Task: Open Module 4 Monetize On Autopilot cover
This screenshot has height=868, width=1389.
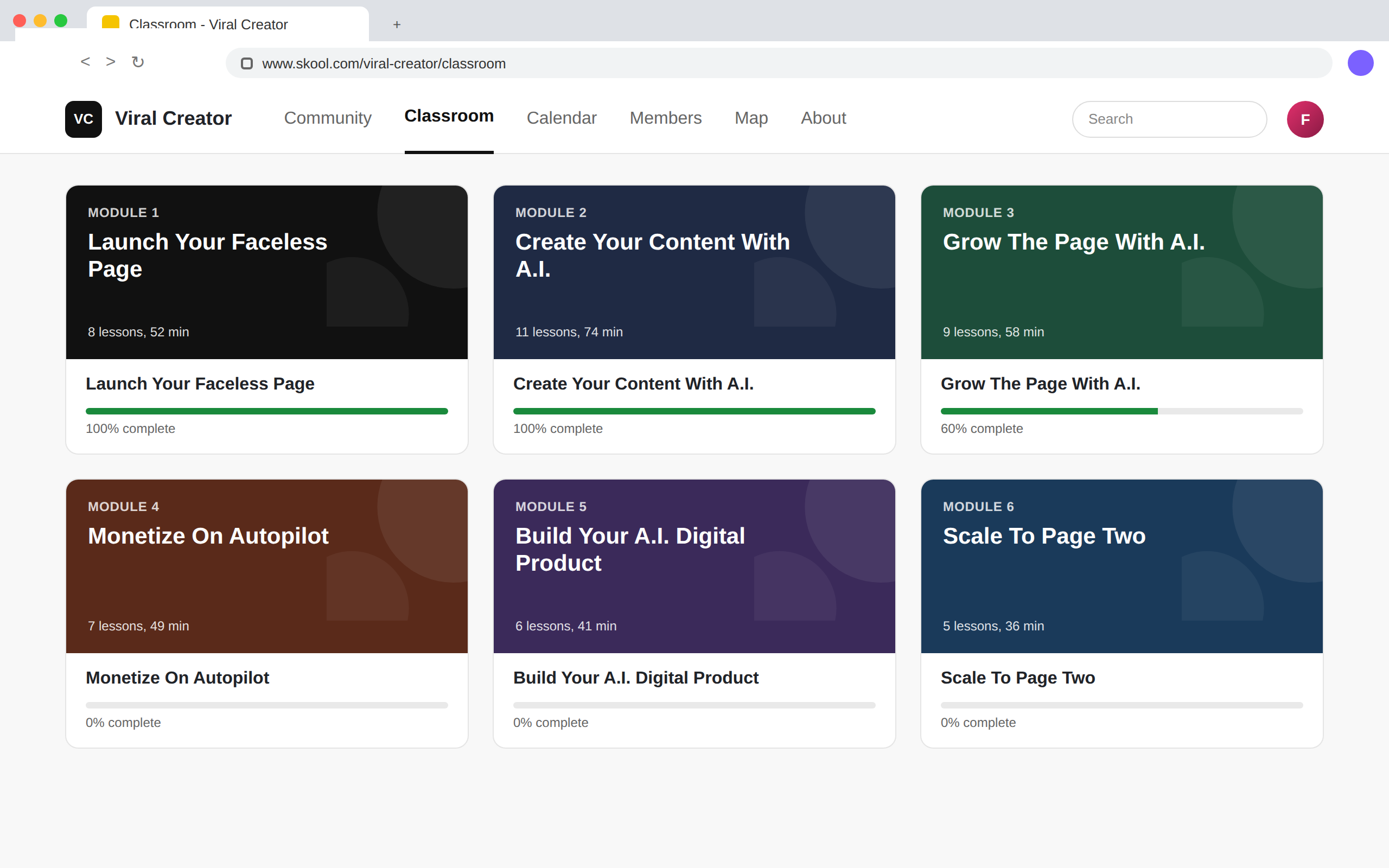Action: point(267,566)
